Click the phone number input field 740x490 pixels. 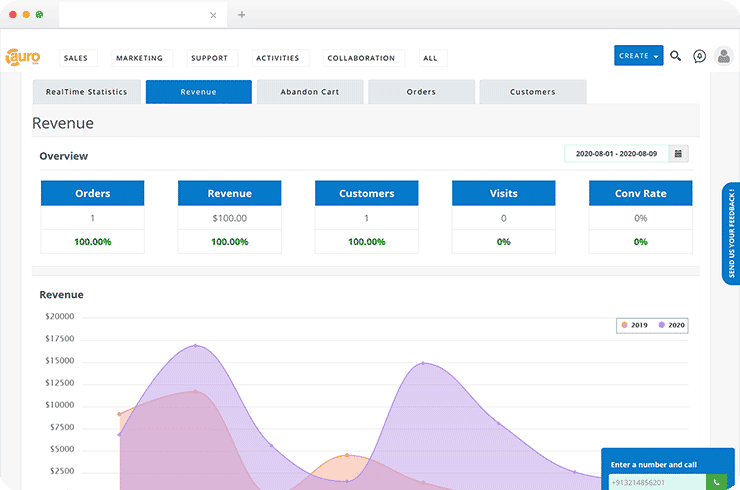(654, 481)
